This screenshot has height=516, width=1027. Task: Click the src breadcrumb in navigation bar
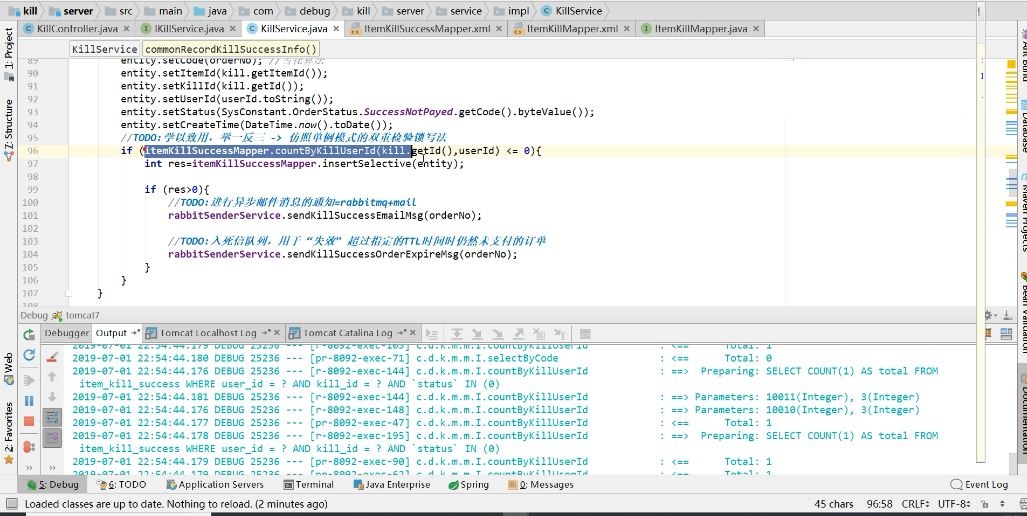click(x=119, y=11)
